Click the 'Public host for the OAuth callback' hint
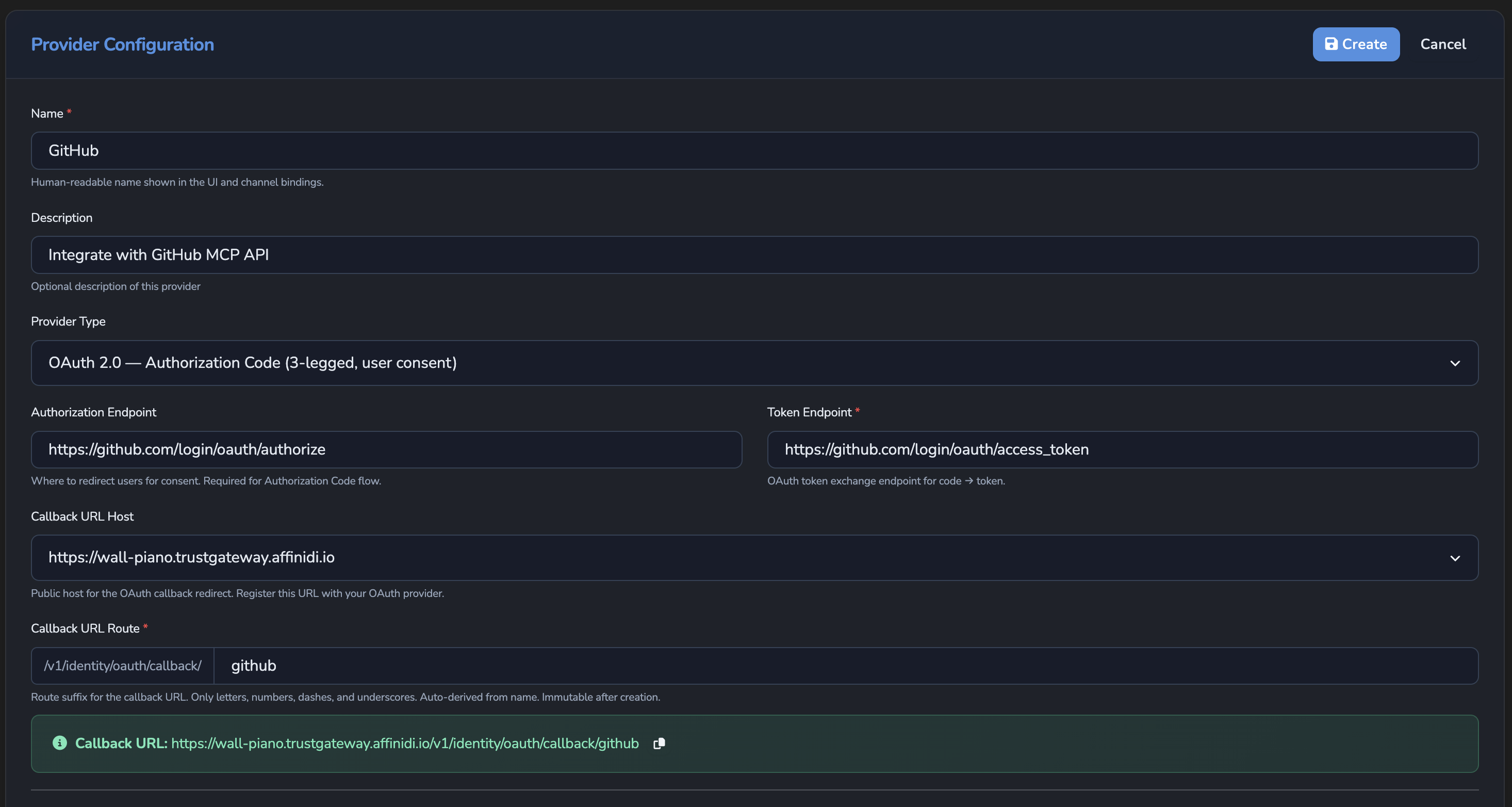This screenshot has height=807, width=1512. point(237,593)
